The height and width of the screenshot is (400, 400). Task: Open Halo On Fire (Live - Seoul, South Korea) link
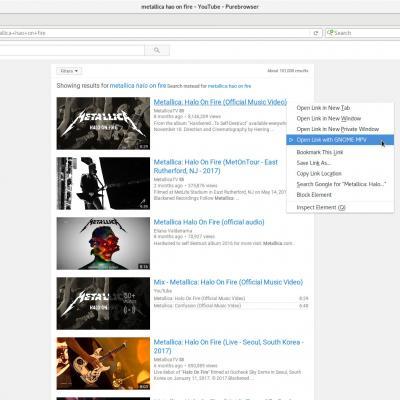229,346
